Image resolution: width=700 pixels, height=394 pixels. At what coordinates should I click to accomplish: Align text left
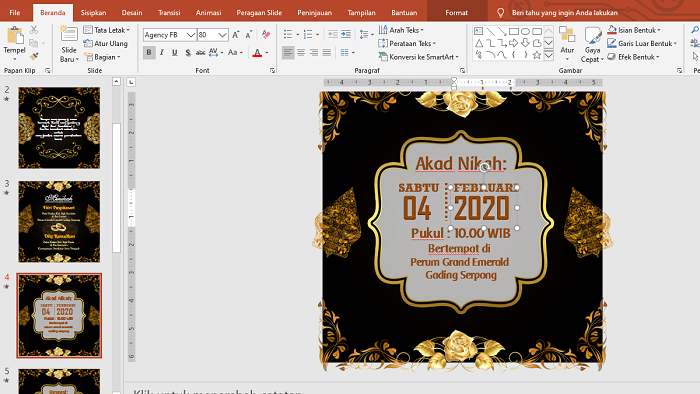(x=288, y=53)
